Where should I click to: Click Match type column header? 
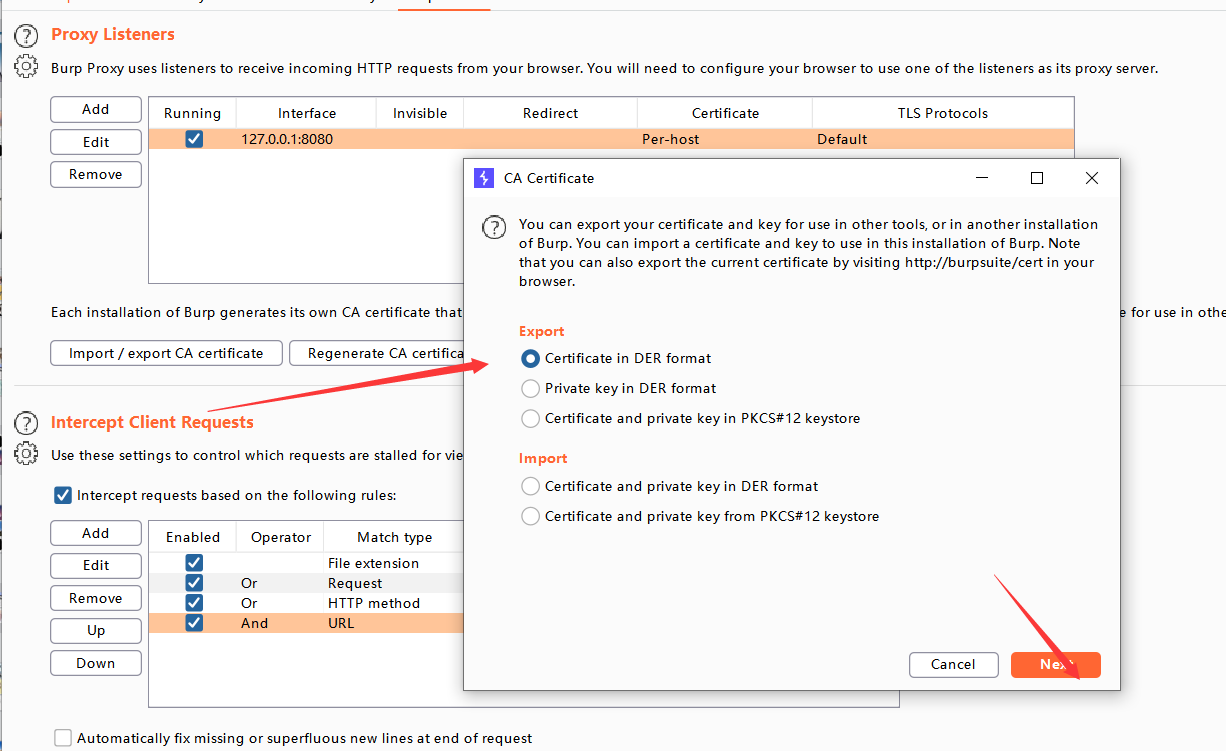(x=395, y=537)
